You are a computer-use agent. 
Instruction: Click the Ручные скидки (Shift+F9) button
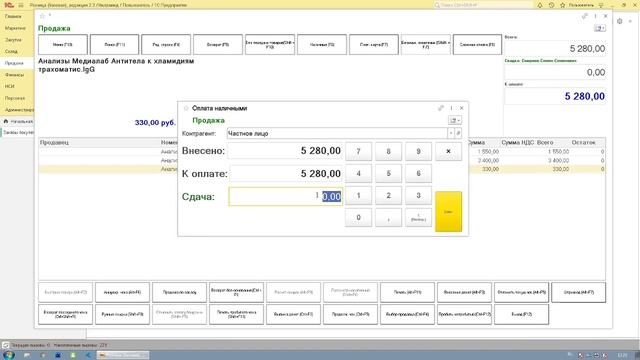pos(122,314)
